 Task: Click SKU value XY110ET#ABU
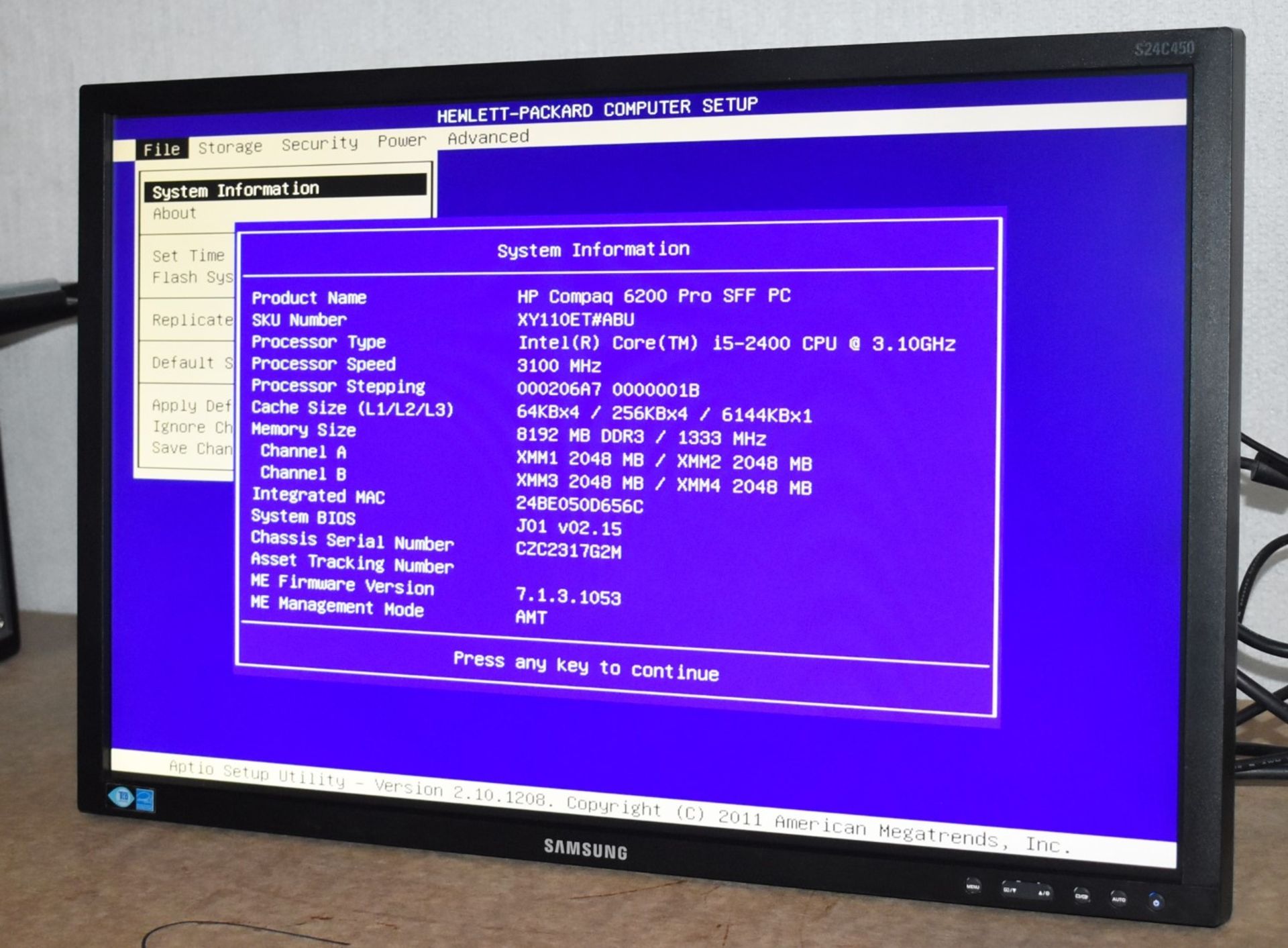coord(576,319)
